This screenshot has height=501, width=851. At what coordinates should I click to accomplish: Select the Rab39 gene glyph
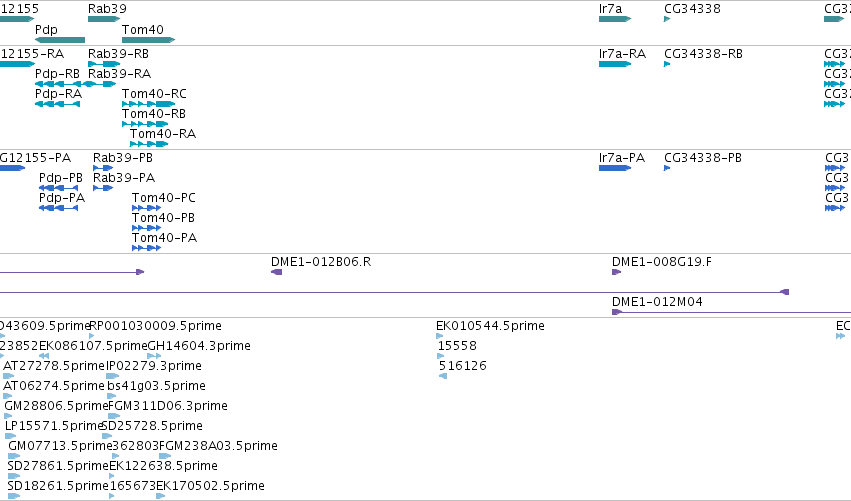(104, 19)
